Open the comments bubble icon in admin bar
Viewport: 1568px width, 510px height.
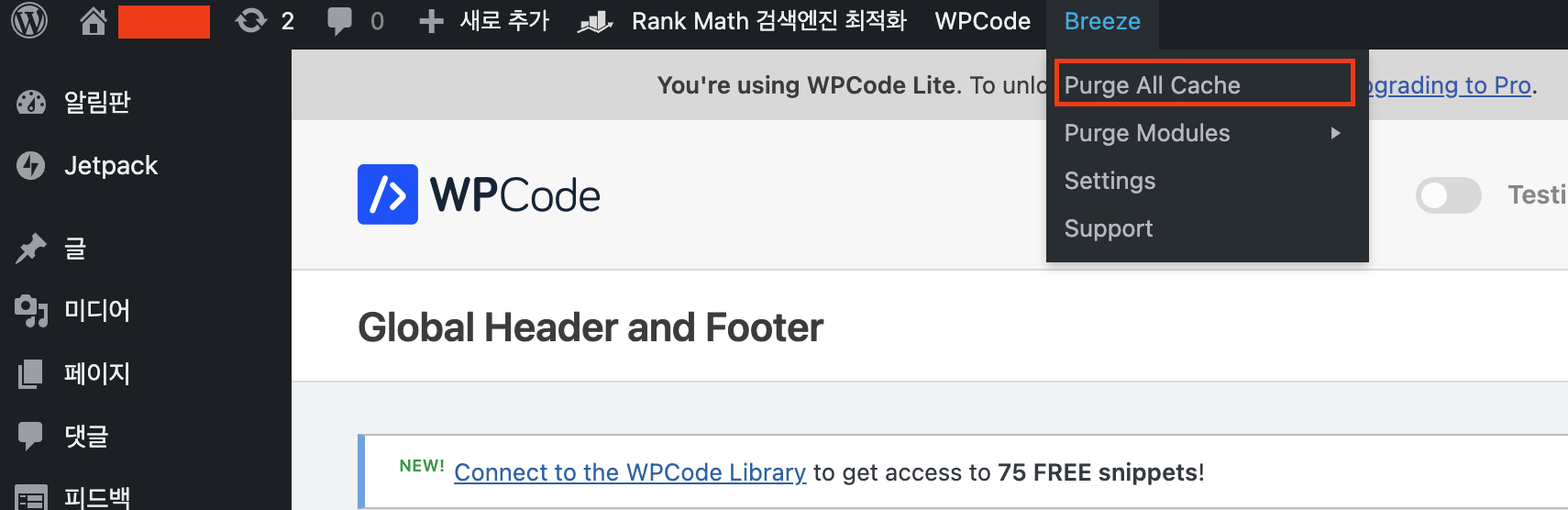[x=339, y=20]
